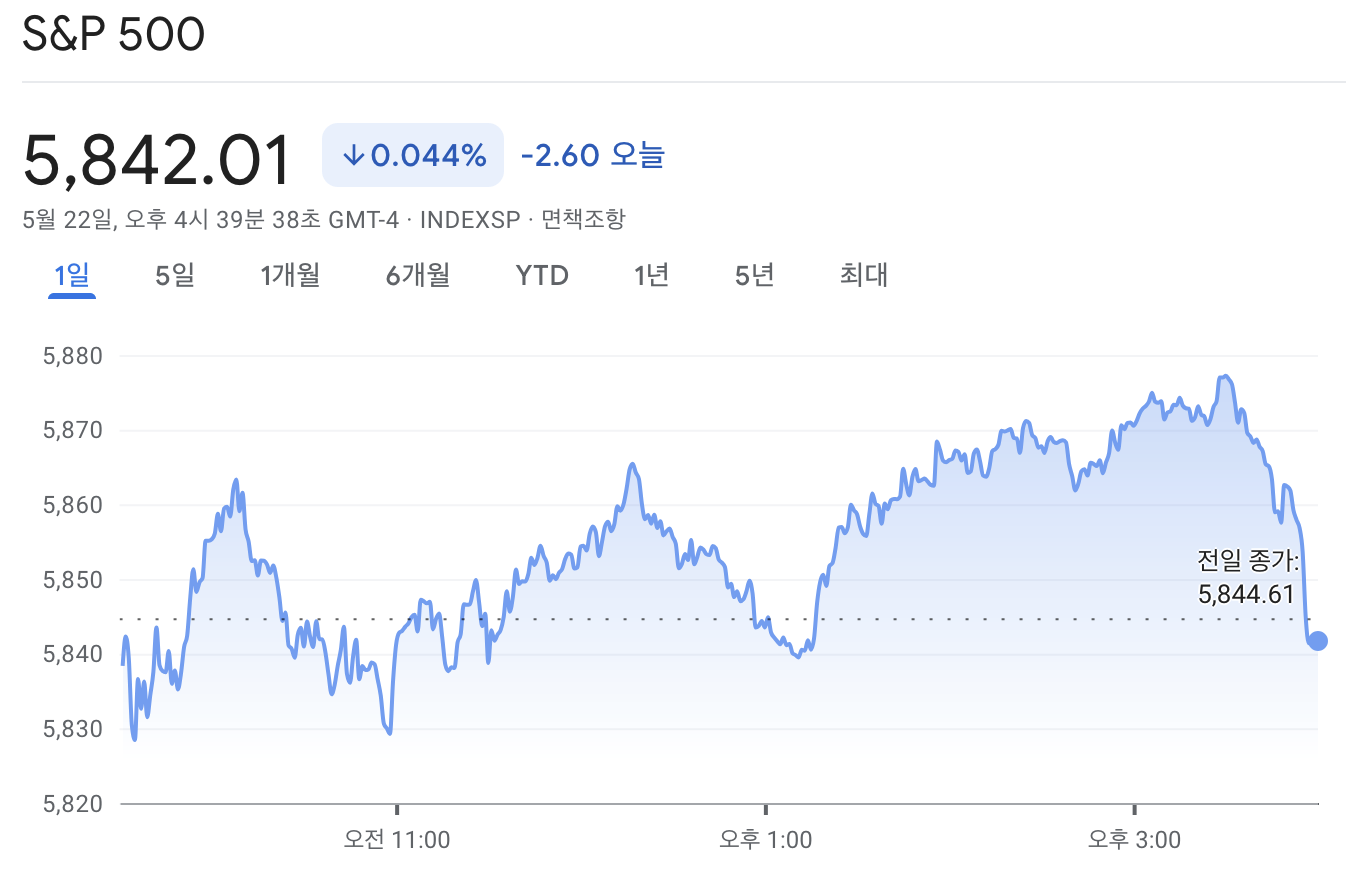Click the 5,870 y-axis label

[74, 431]
